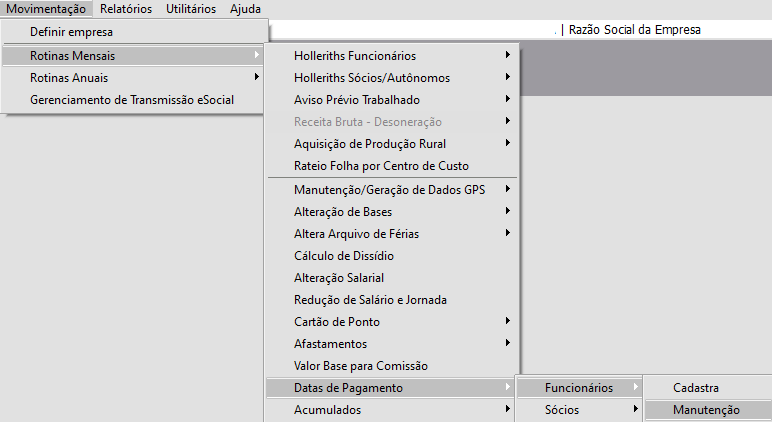Open Redução de Salário e Jornada
Screen dimensions: 772x422
[370, 300]
